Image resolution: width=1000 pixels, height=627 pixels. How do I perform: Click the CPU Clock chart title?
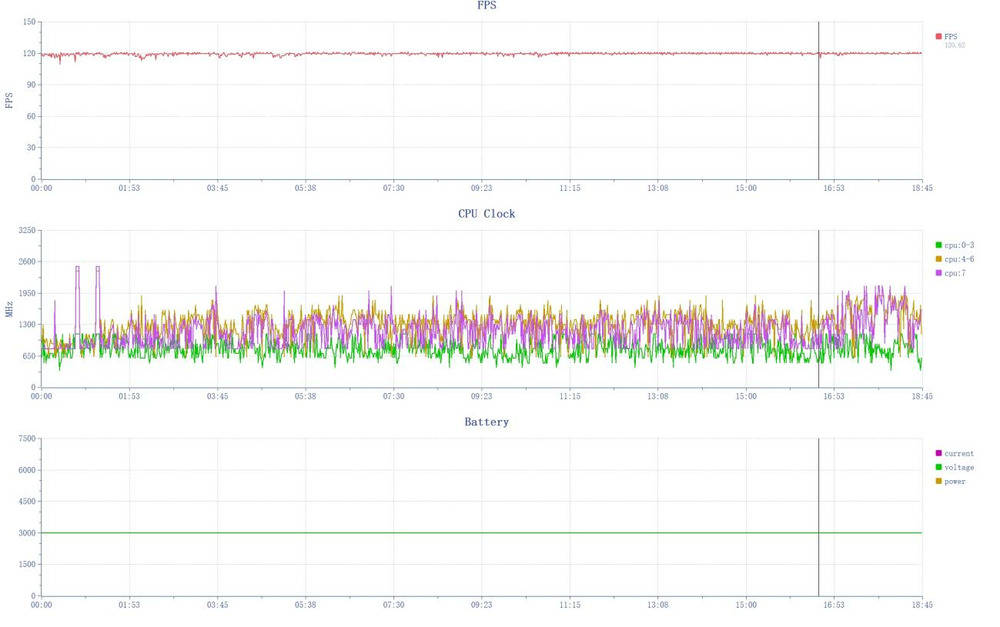point(486,214)
